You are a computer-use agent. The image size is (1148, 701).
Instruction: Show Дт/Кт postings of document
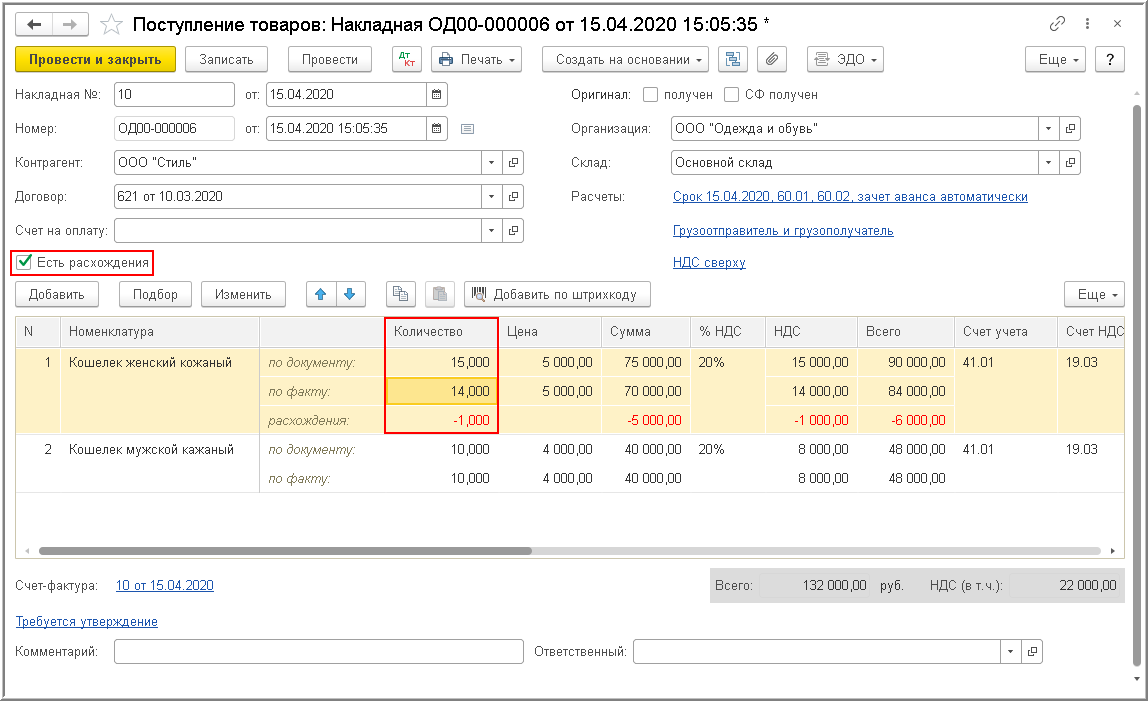click(407, 59)
